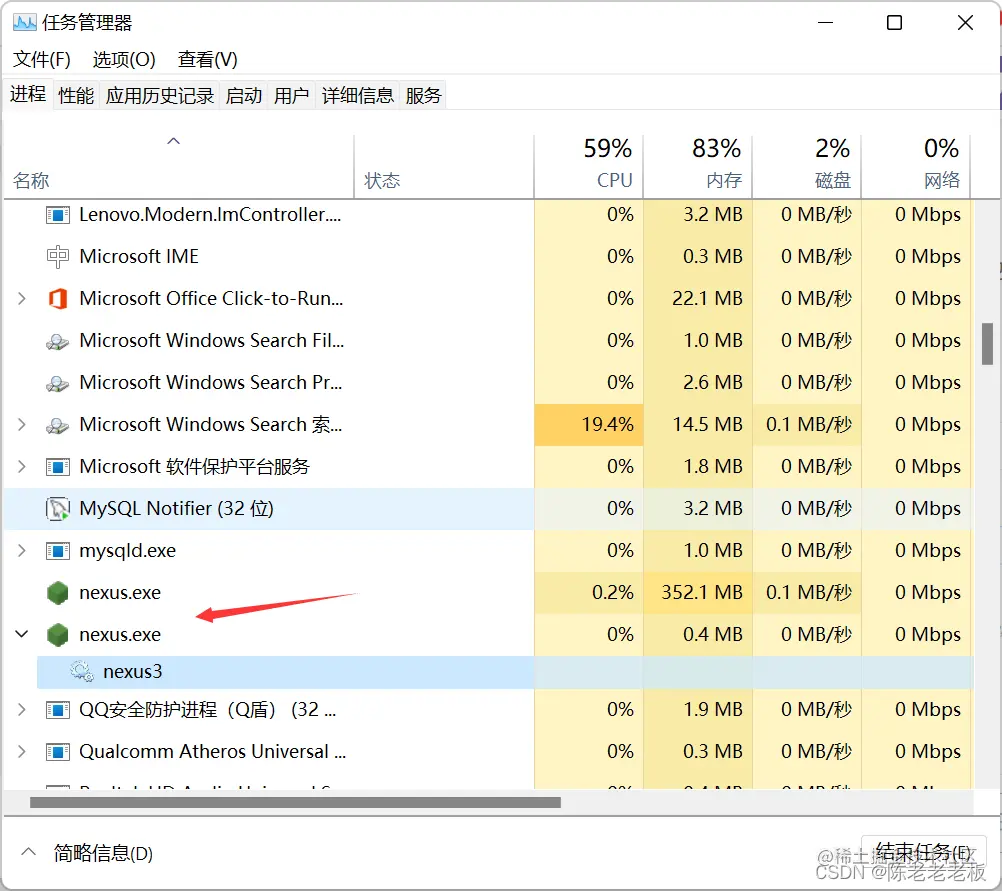Click the 352.1 MB memory value cell
The width and height of the screenshot is (1002, 891).
698,593
